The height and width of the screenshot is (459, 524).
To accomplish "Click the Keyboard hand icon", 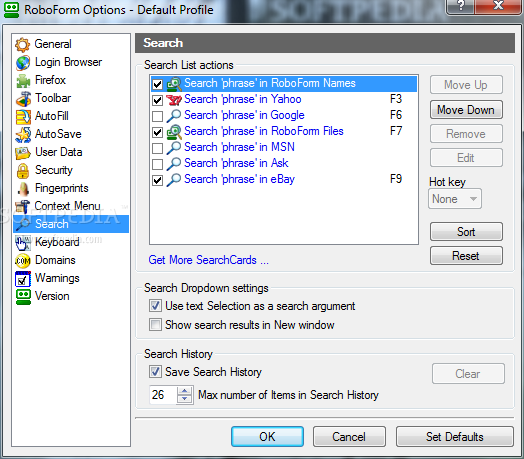I will pos(23,242).
